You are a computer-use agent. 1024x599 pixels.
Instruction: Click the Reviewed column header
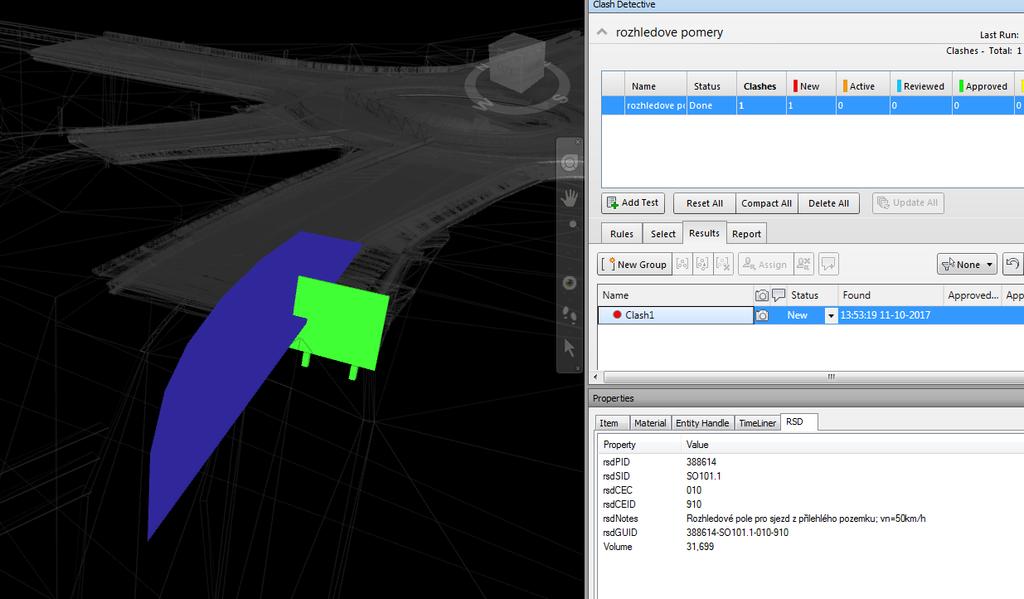pyautogui.click(x=921, y=86)
